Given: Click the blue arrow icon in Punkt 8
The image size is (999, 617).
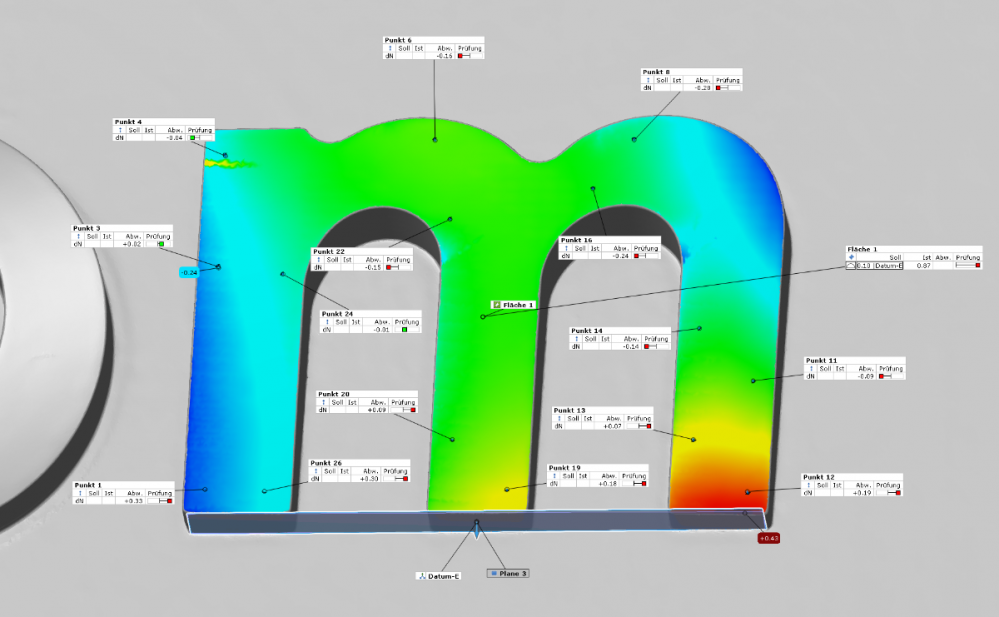Looking at the screenshot, I should coord(647,79).
